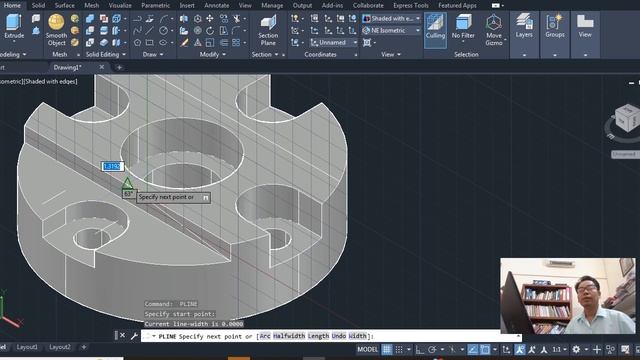Screen dimensions: 640x360
Task: Open the NE Isometric view dropdown
Action: pyautogui.click(x=391, y=30)
